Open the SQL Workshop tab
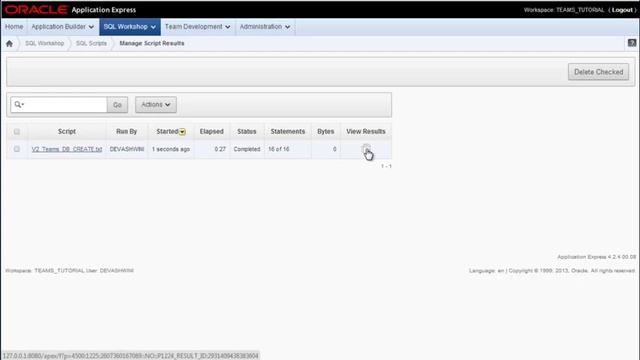 click(130, 27)
